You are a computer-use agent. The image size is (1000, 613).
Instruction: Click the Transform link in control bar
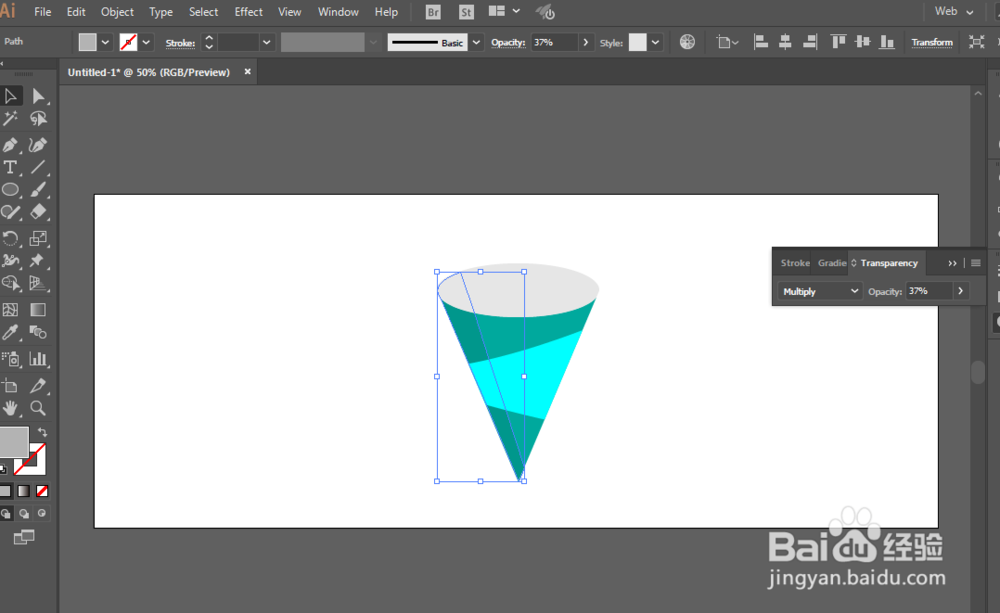[932, 43]
